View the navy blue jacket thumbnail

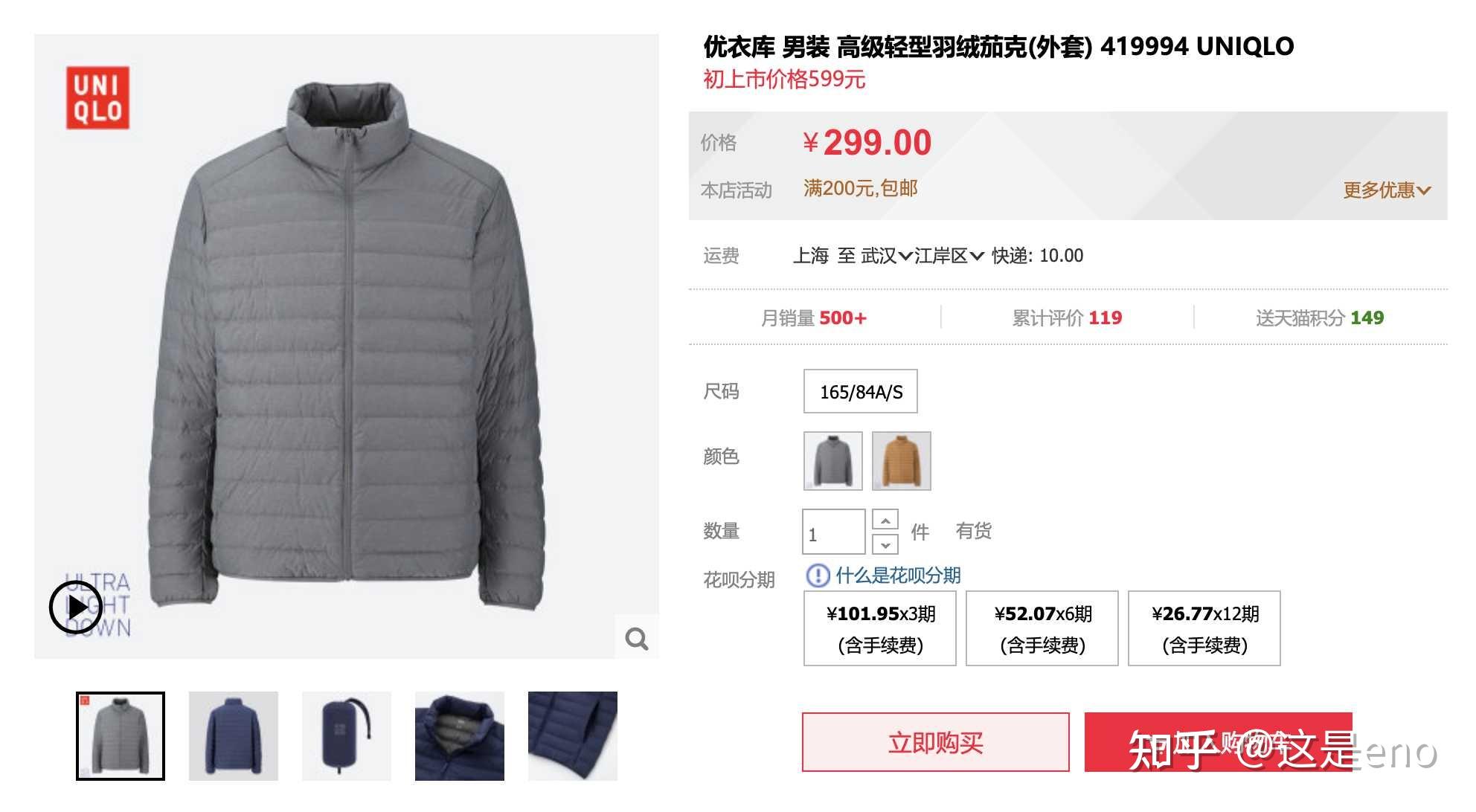[234, 736]
